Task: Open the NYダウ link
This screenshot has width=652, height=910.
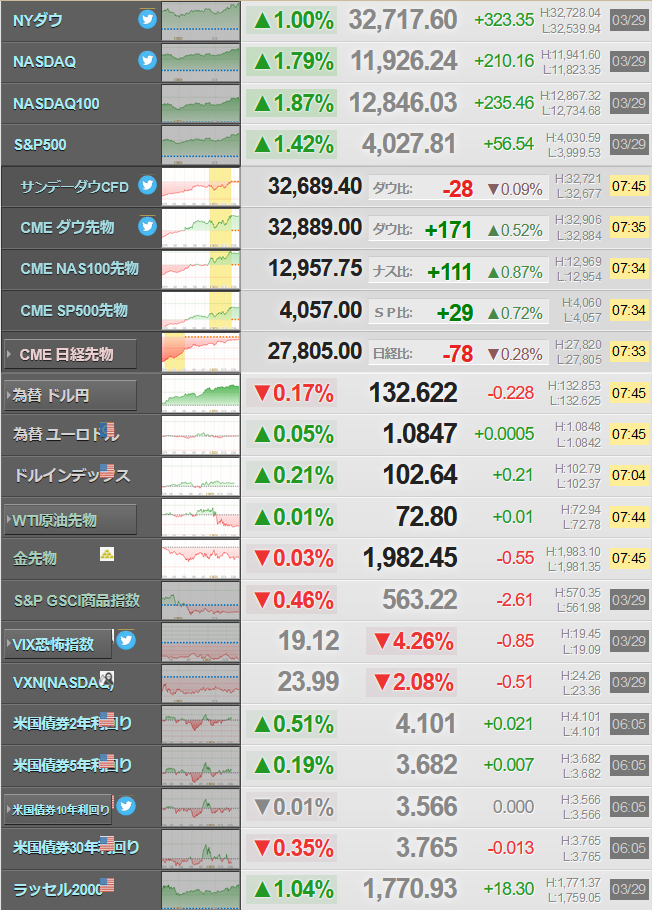Action: (38, 21)
